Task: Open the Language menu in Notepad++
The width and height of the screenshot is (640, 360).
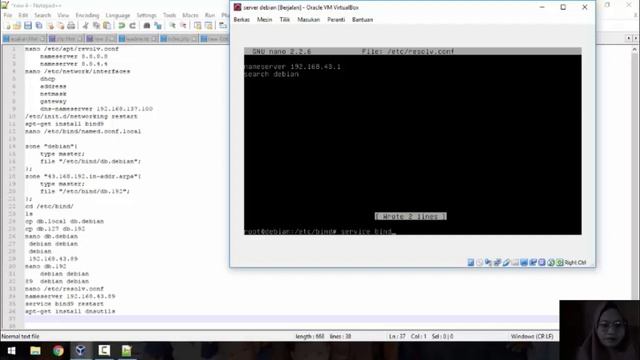Action: (118, 15)
